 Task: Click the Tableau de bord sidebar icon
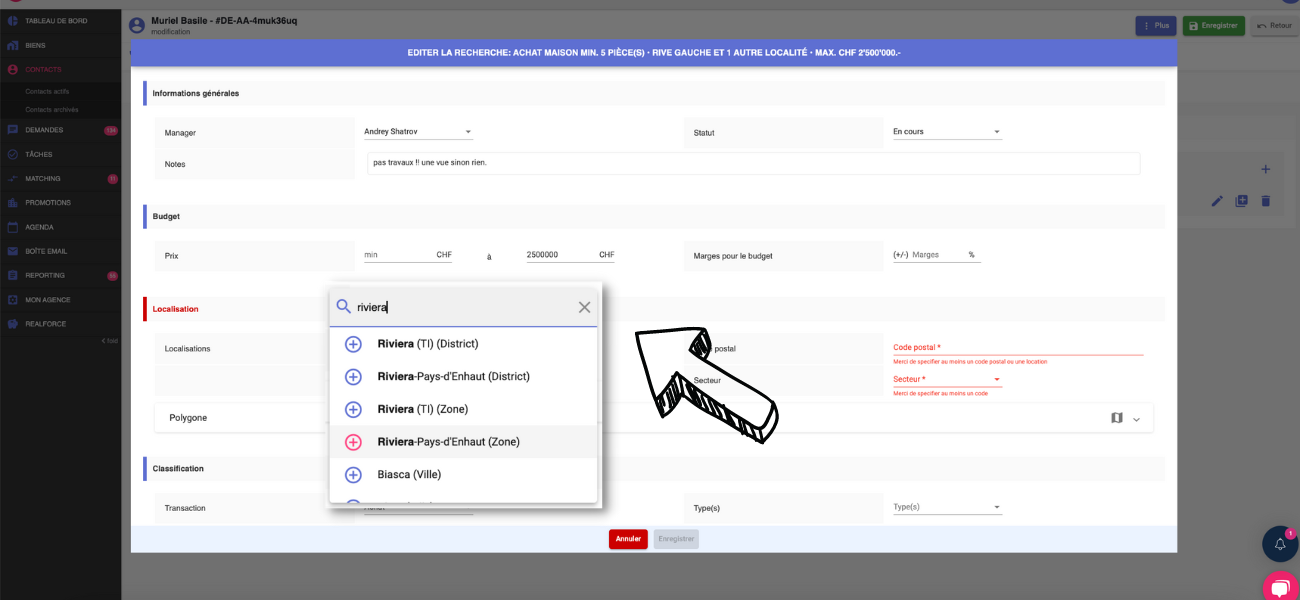13,21
